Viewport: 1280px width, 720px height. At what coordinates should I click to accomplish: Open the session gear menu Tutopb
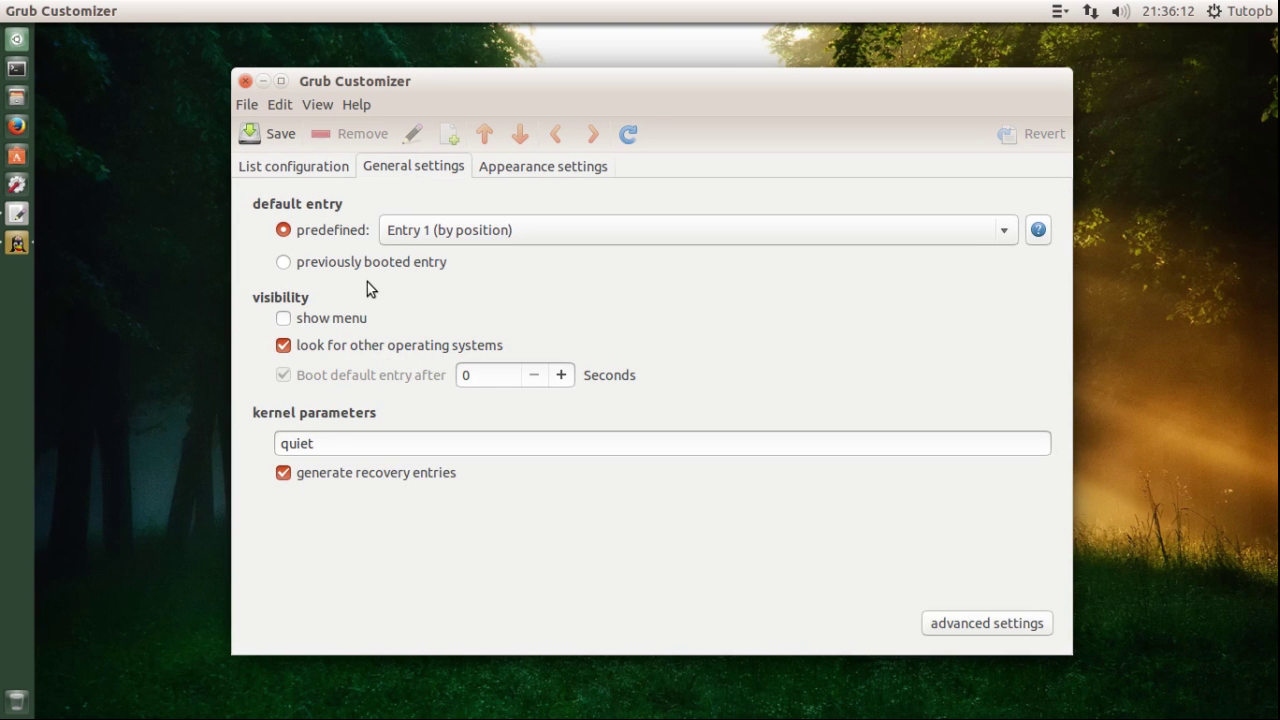[1240, 11]
